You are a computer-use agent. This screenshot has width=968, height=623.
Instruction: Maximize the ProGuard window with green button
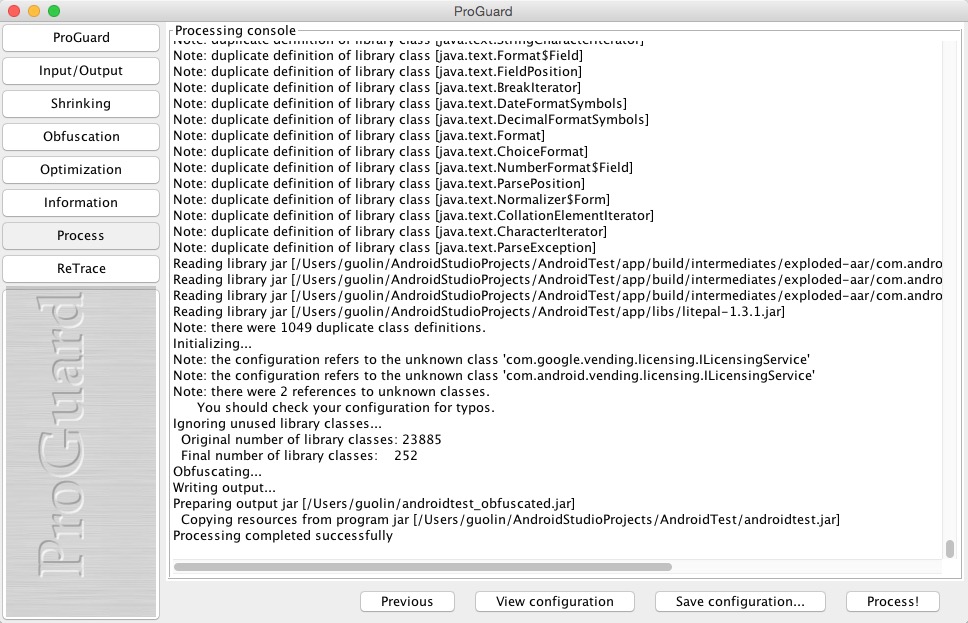tap(54, 10)
